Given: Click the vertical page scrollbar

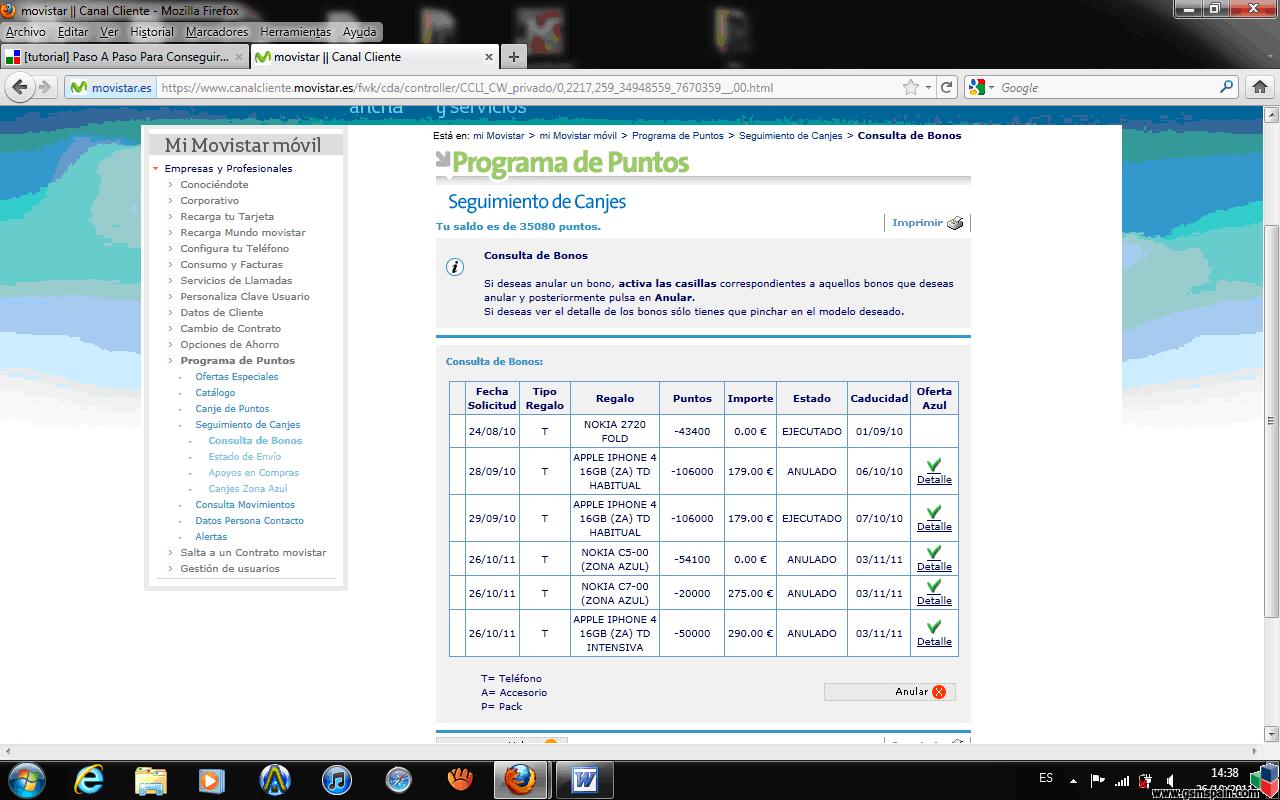Looking at the screenshot, I should coord(1271,420).
